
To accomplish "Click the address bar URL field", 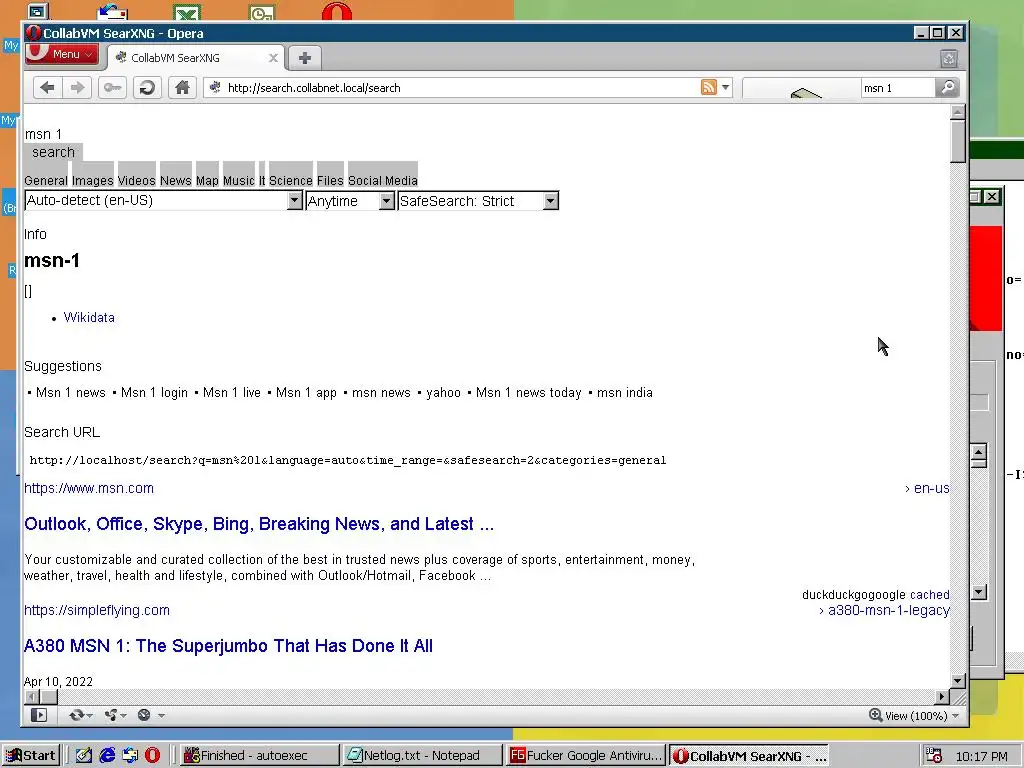I will 457,88.
